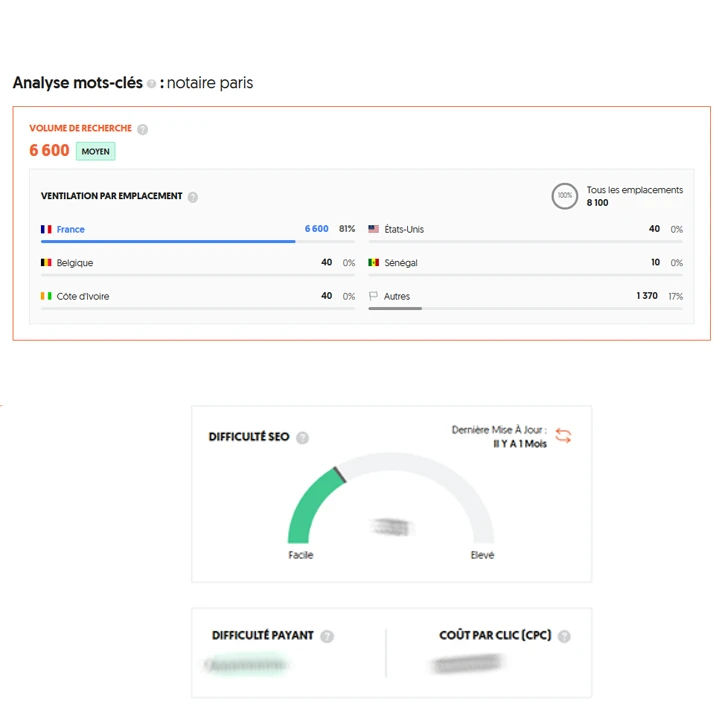Image resolution: width=720 pixels, height=720 pixels.
Task: Click the Sénégal location entry
Action: pyautogui.click(x=400, y=263)
